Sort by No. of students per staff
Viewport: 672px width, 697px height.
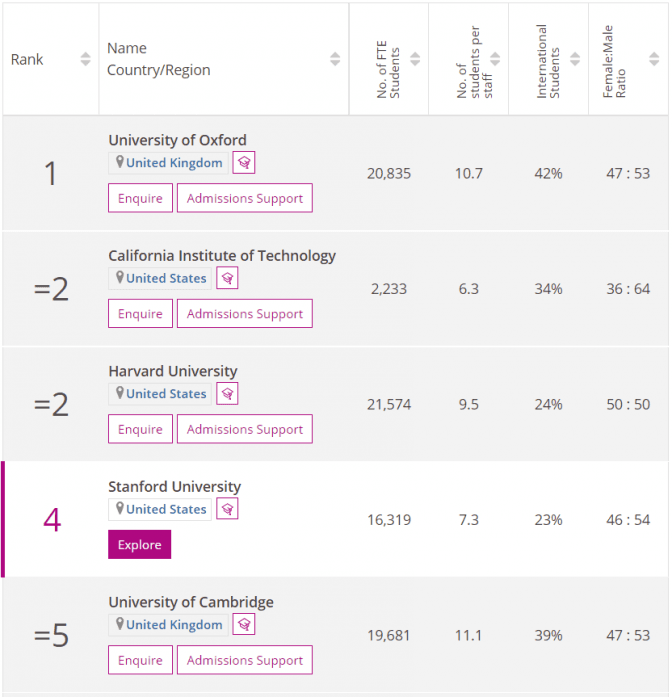pos(495,59)
